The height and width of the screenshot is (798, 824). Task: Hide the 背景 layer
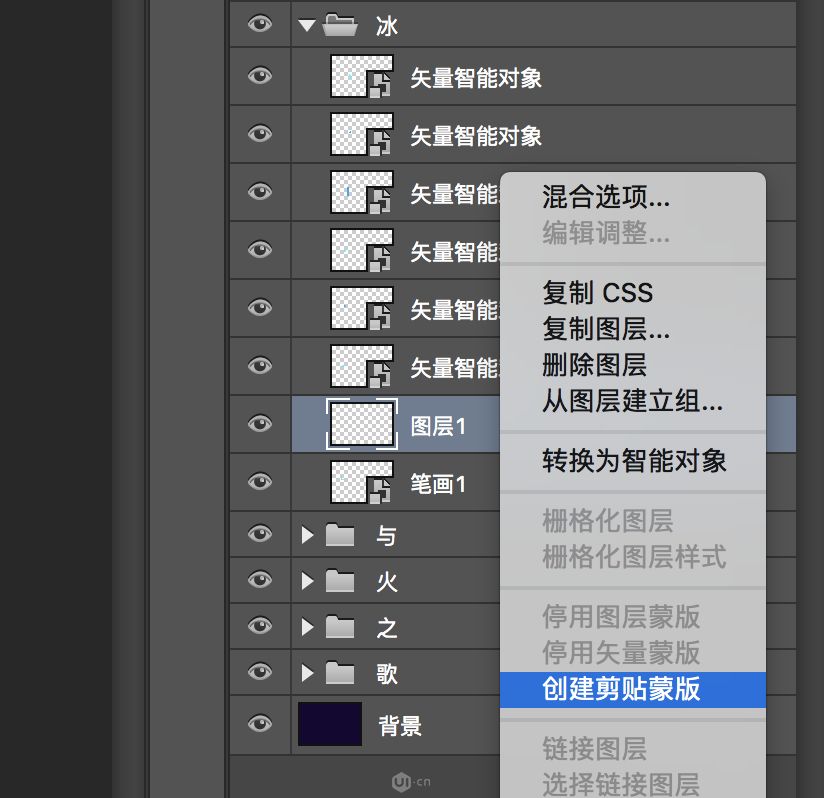coord(259,724)
